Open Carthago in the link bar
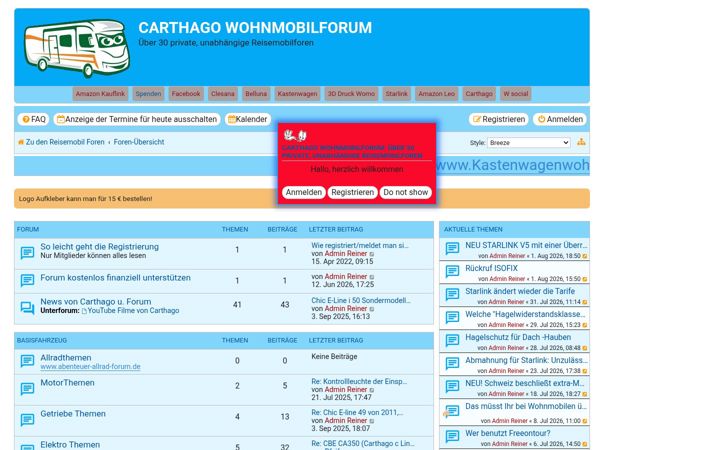 pyautogui.click(x=479, y=94)
